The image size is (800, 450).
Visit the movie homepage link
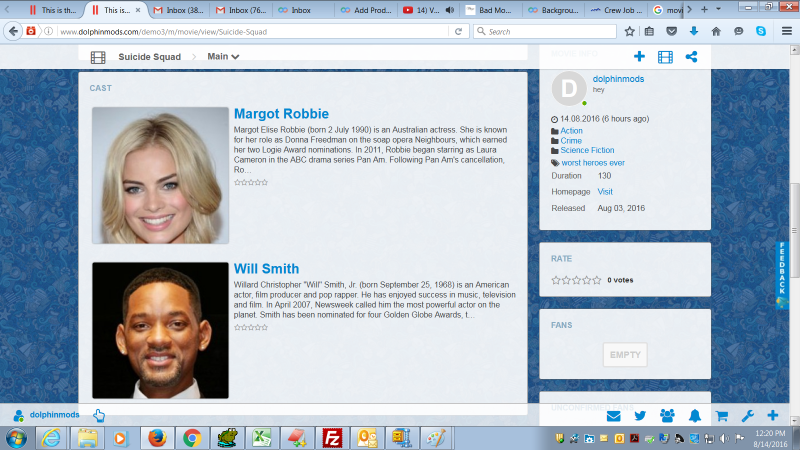[605, 191]
